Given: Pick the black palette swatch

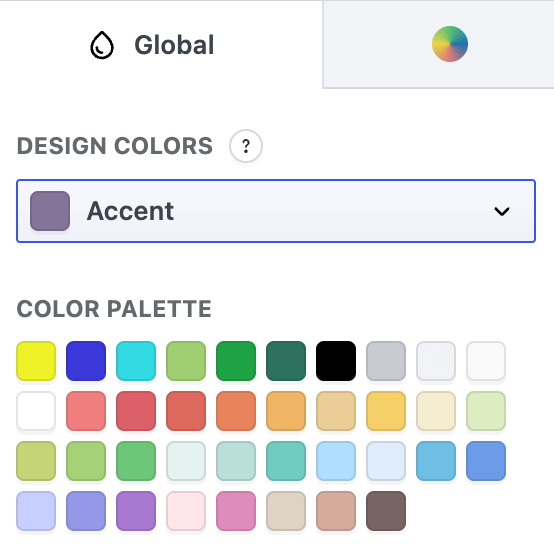Looking at the screenshot, I should click(336, 361).
